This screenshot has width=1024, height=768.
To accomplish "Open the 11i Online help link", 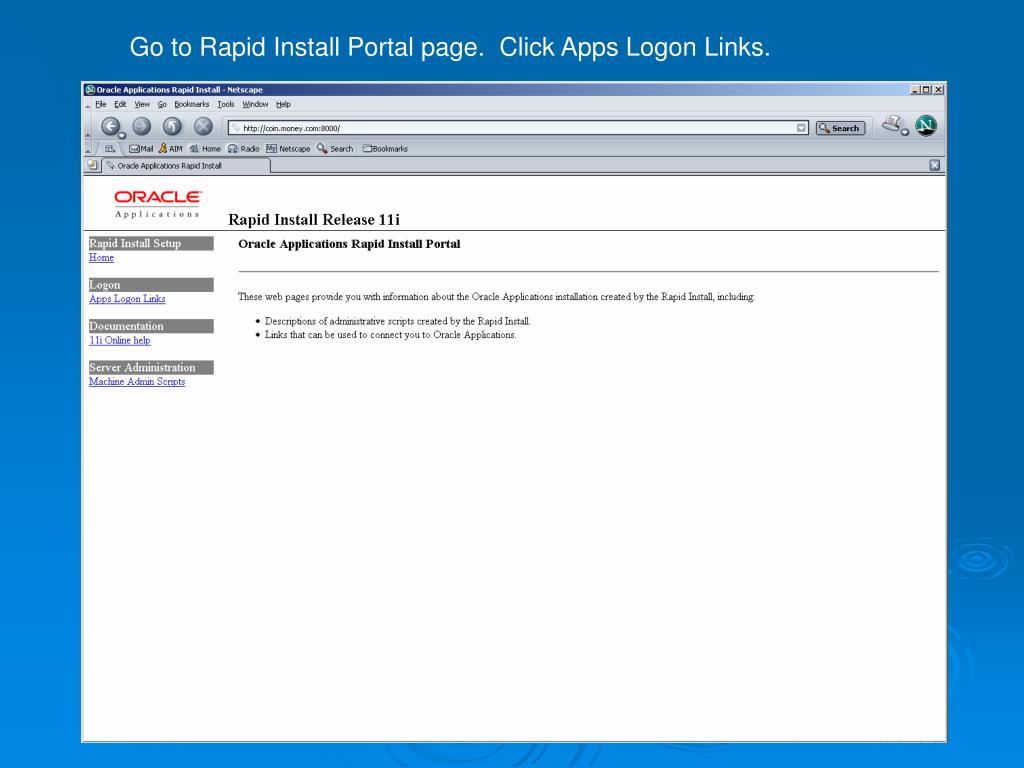I will pos(120,340).
